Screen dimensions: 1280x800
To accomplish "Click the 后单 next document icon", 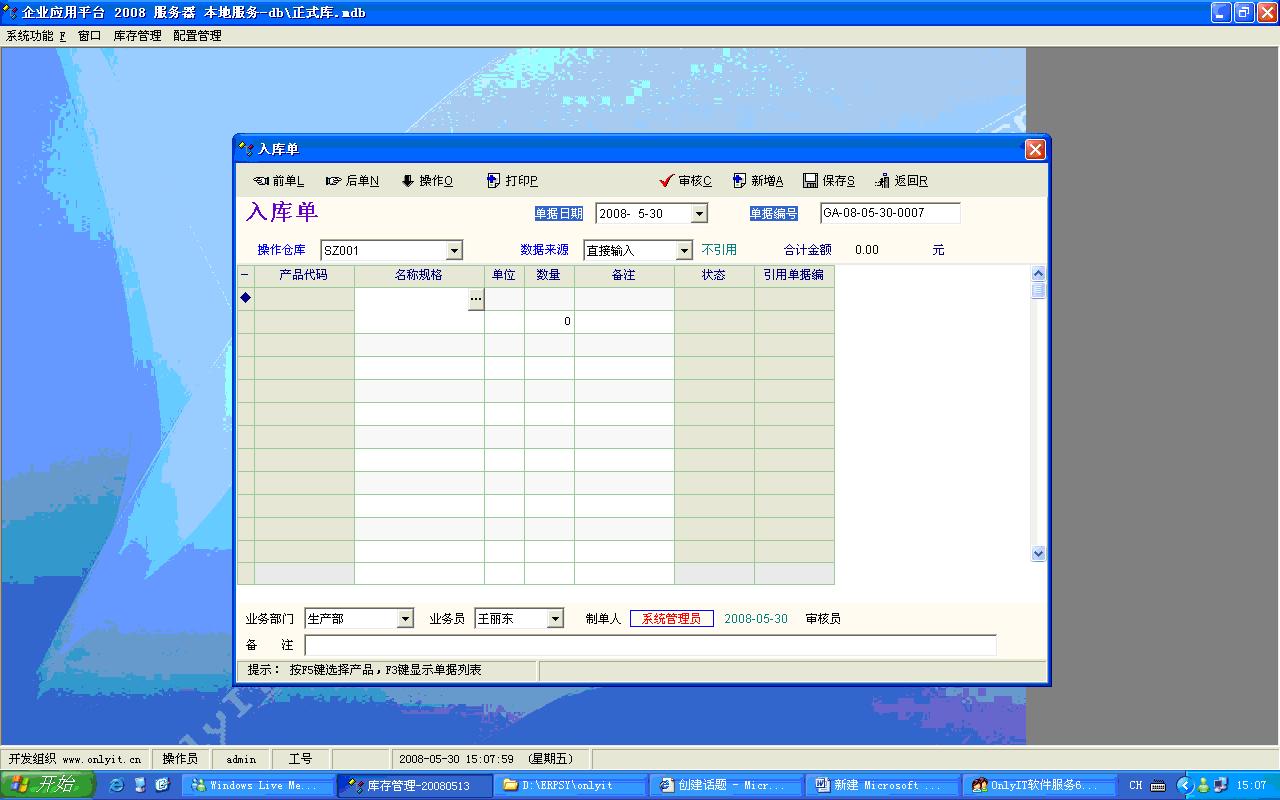I will (334, 181).
